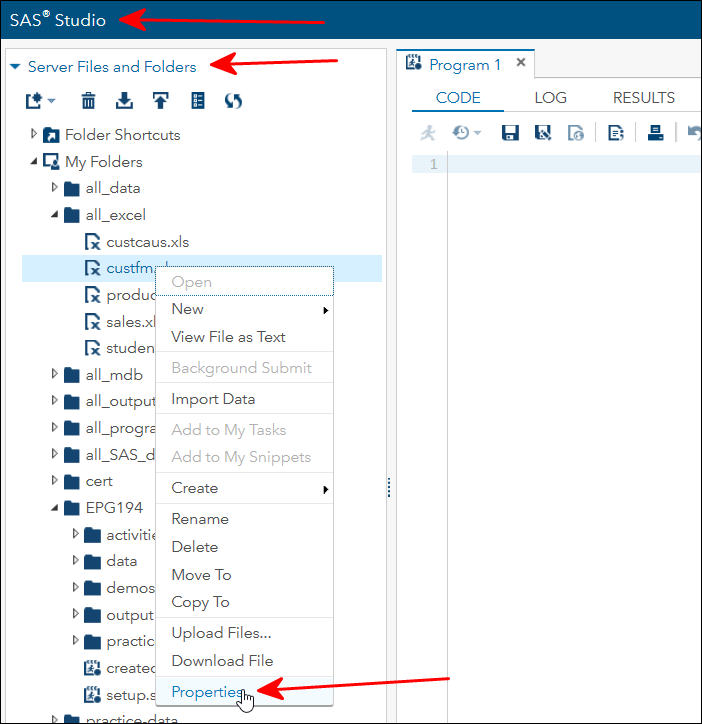The height and width of the screenshot is (724, 702).
Task: Click the panel splitter handle dots
Action: (389, 488)
